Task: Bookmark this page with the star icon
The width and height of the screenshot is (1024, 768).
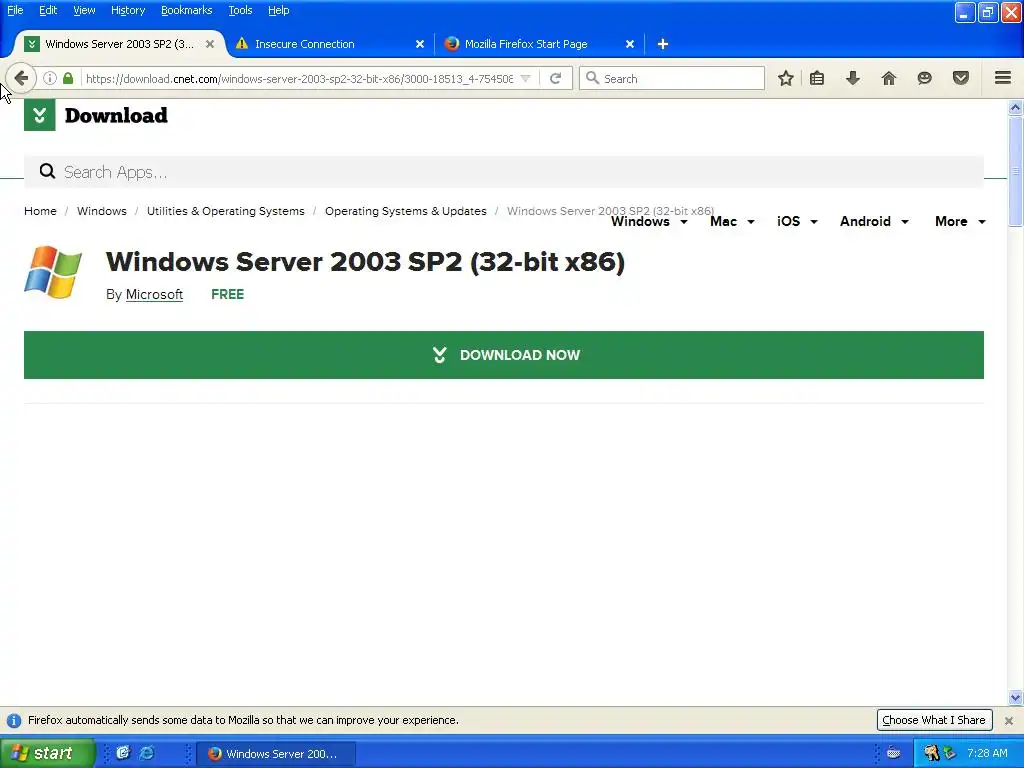Action: tap(786, 78)
